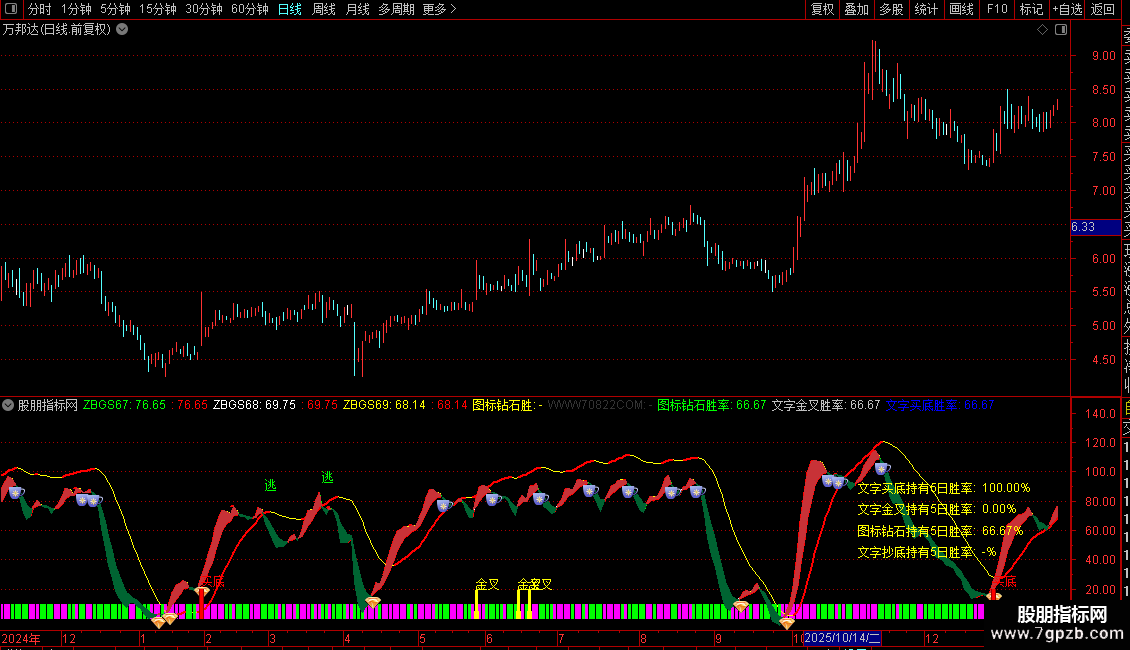Image resolution: width=1130 pixels, height=650 pixels.
Task: Click the 文字买底胜率: 66.67 readout
Action: 940,405
